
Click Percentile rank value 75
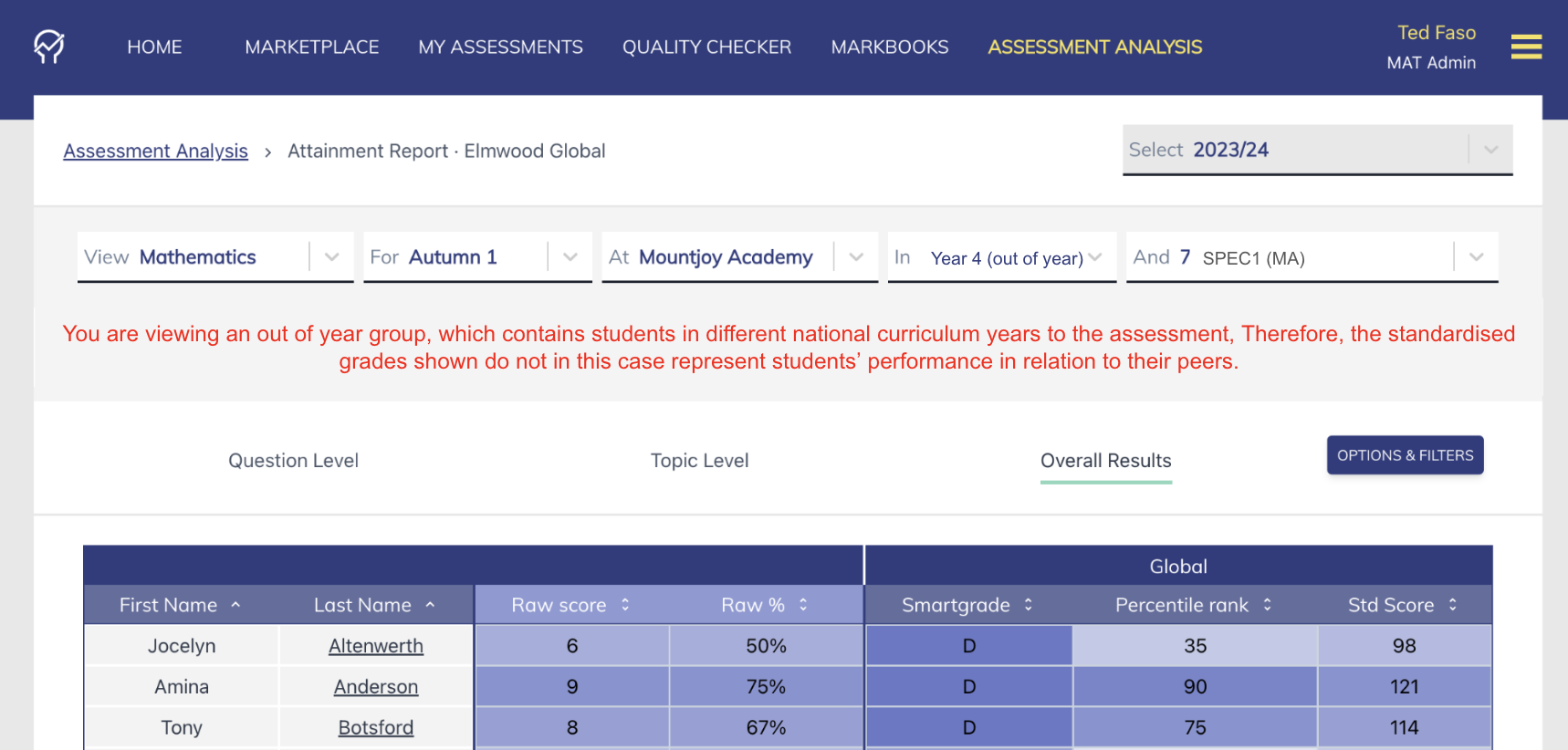pos(1195,728)
